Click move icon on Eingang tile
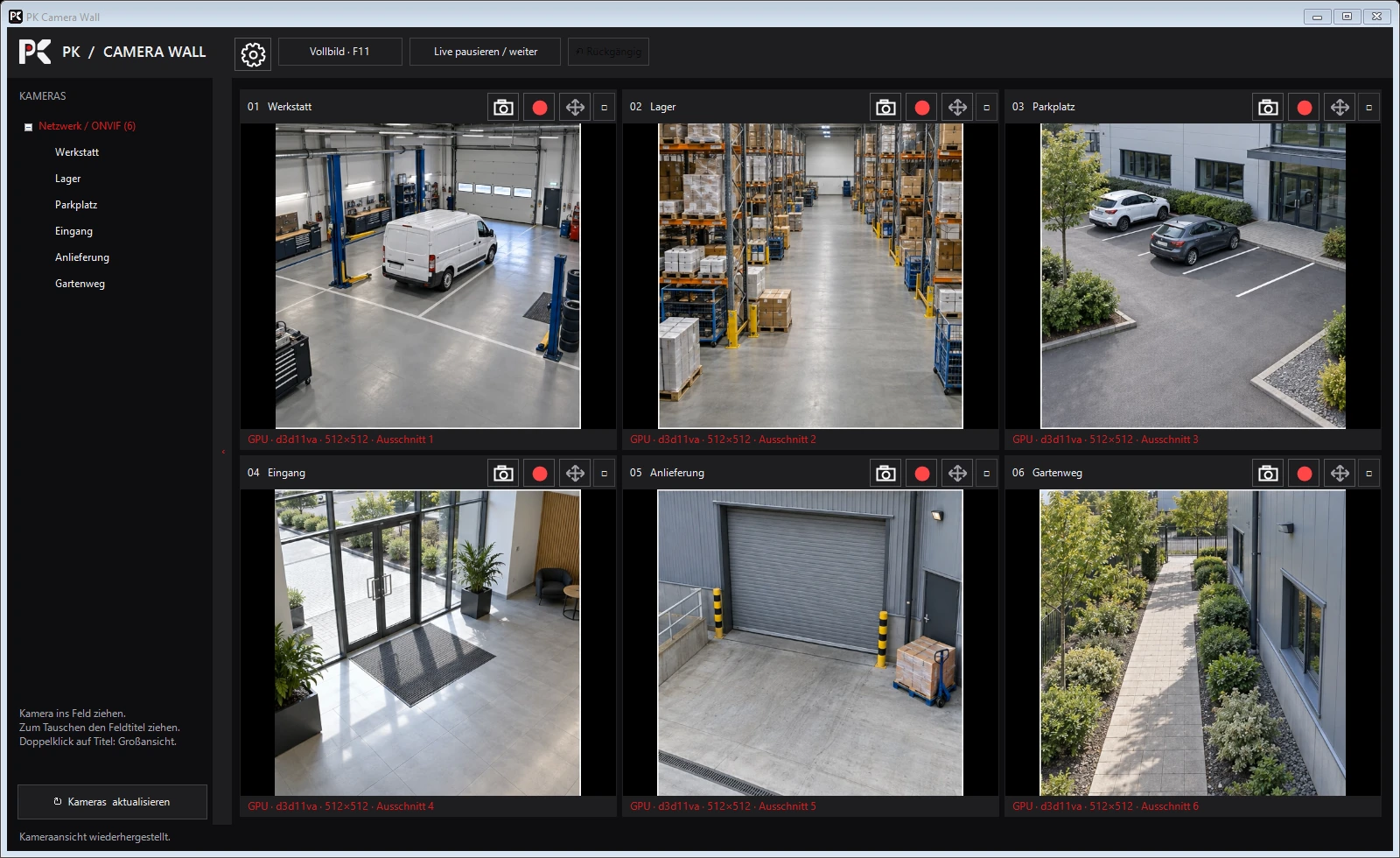1400x858 pixels. [x=575, y=473]
